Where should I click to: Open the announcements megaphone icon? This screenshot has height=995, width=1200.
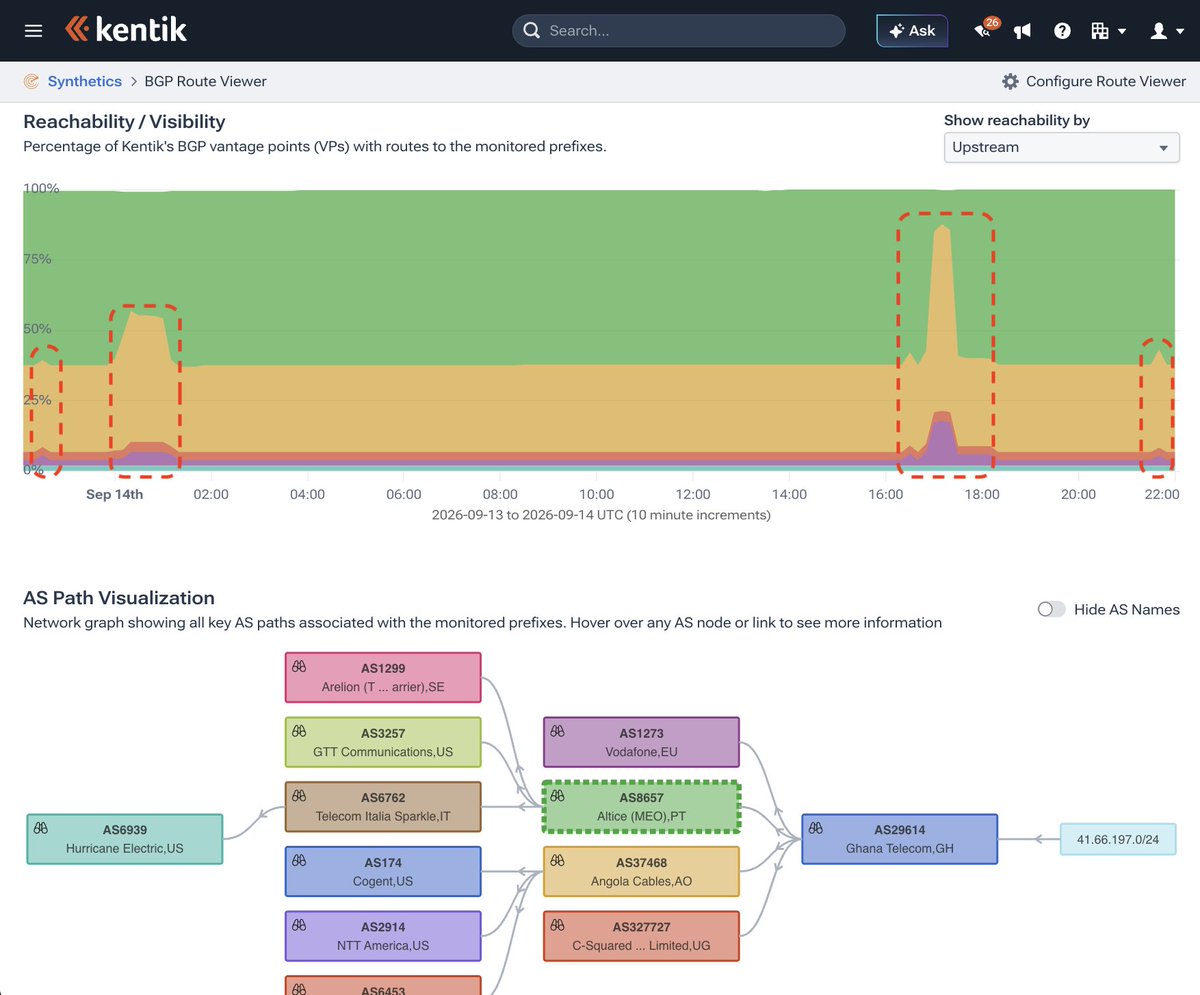1022,31
